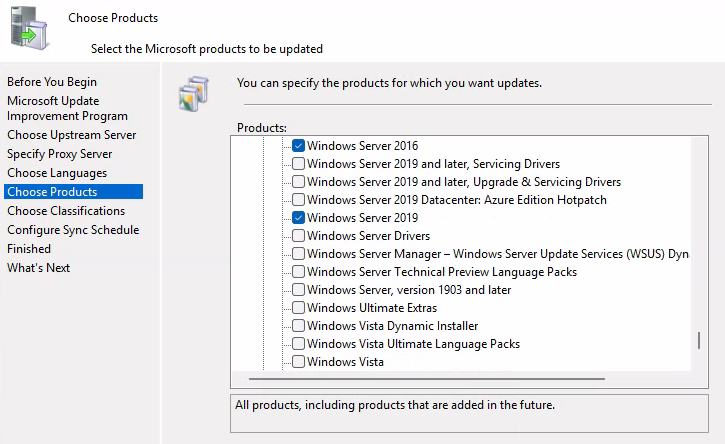This screenshot has width=725, height=444.
Task: Enable the Windows Server Drivers checkbox
Action: coord(298,236)
